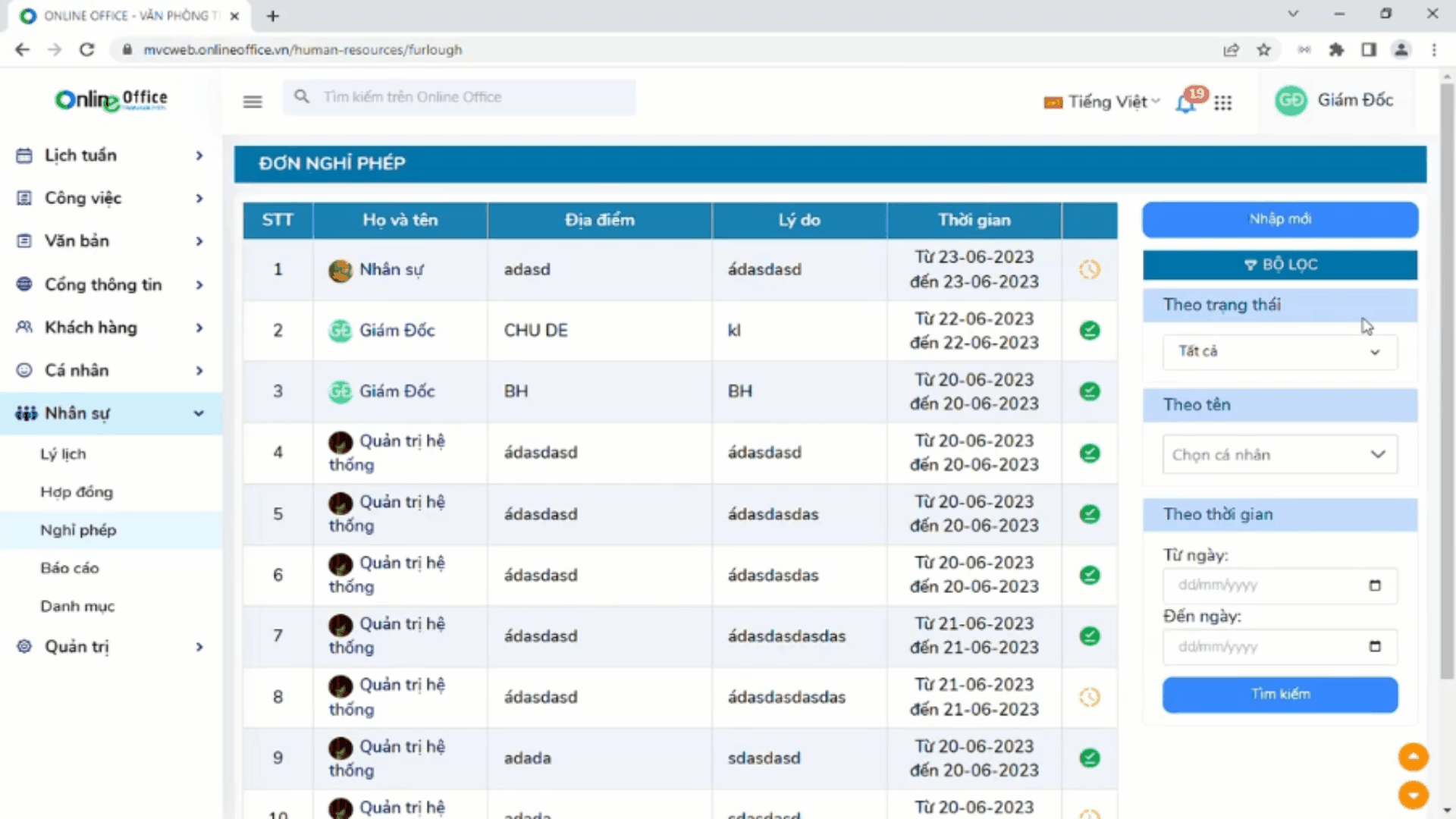This screenshot has height=819, width=1456.
Task: Open the Báo cáo submenu item
Action: click(70, 568)
